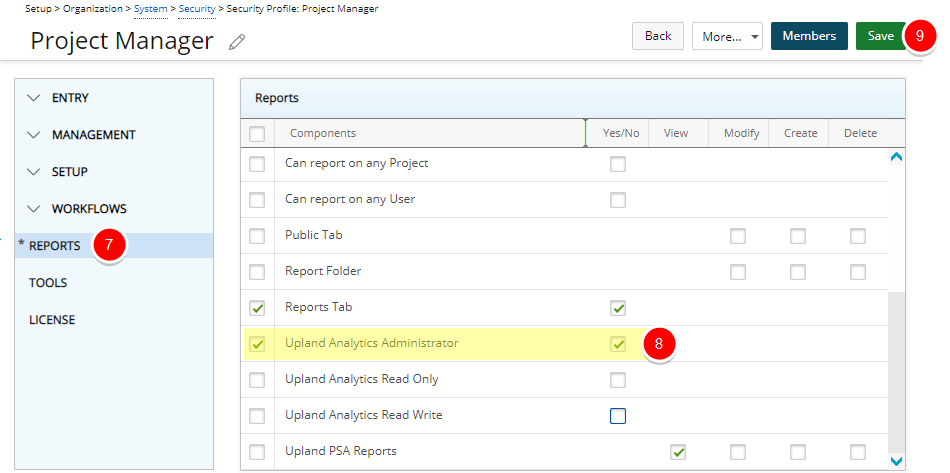Open the Security breadcrumb link
The image size is (950, 473).
(x=197, y=8)
